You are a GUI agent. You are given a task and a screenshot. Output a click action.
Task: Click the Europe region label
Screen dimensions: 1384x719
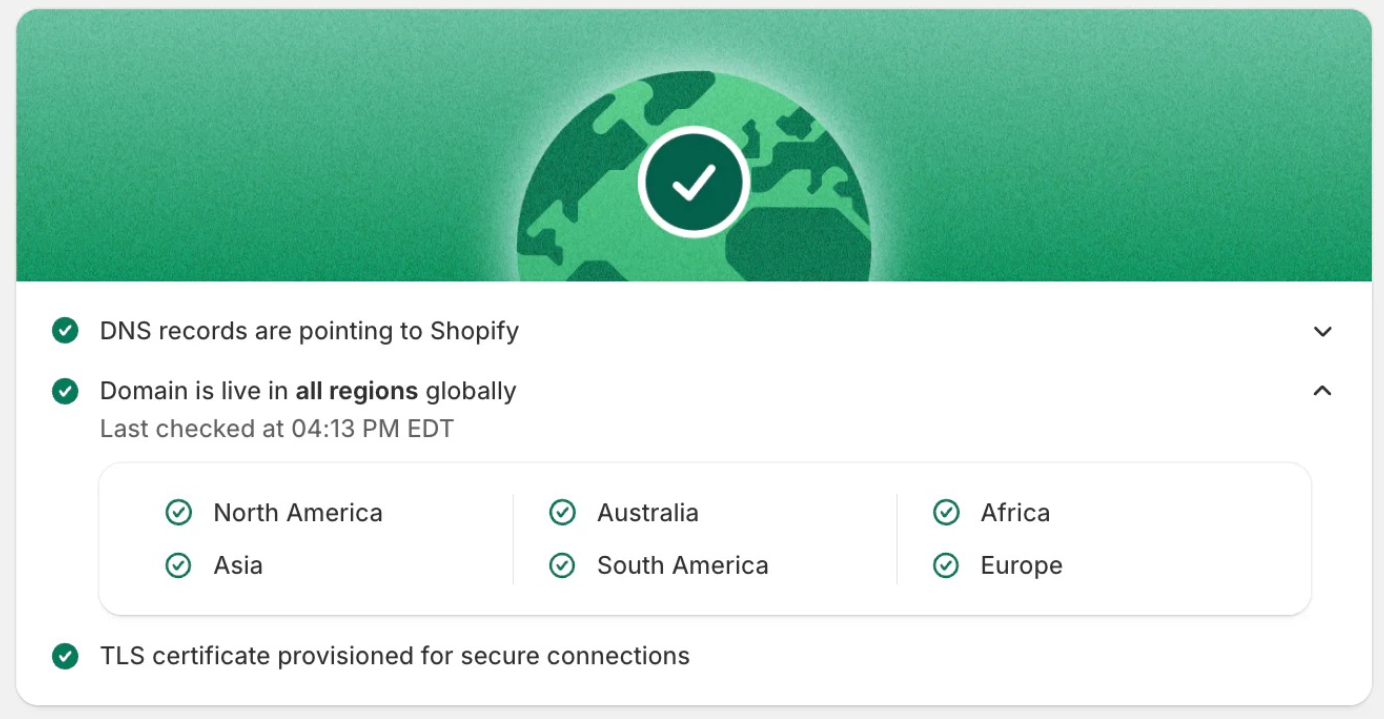click(1021, 566)
